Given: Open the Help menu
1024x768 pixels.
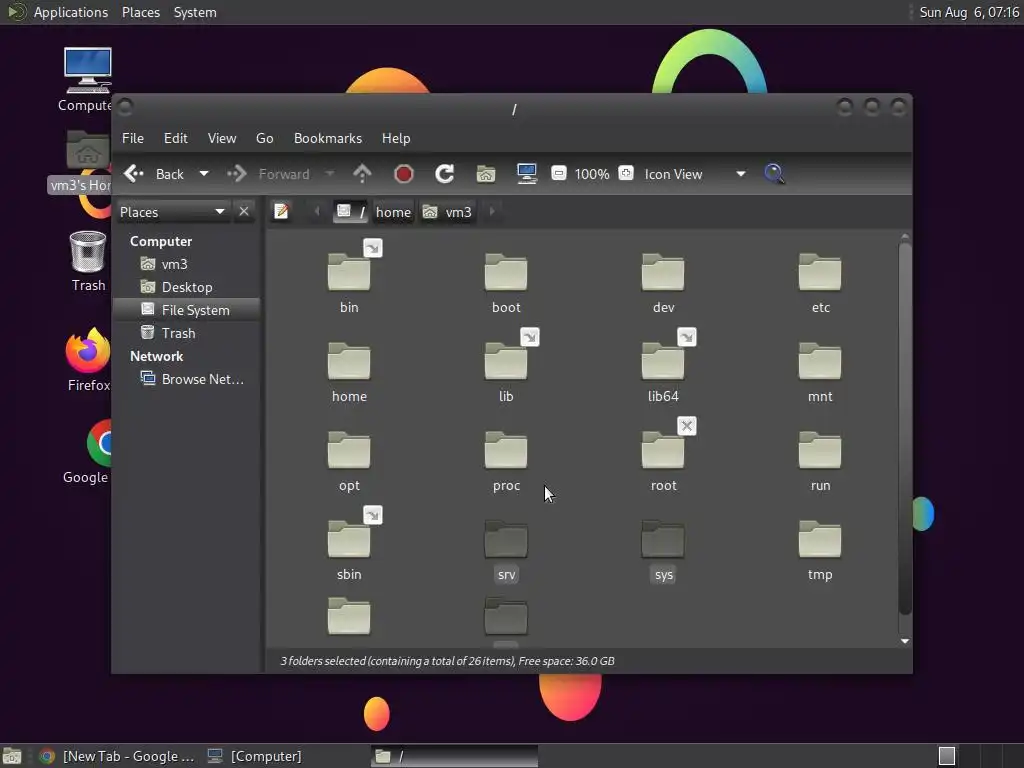Looking at the screenshot, I should [396, 138].
